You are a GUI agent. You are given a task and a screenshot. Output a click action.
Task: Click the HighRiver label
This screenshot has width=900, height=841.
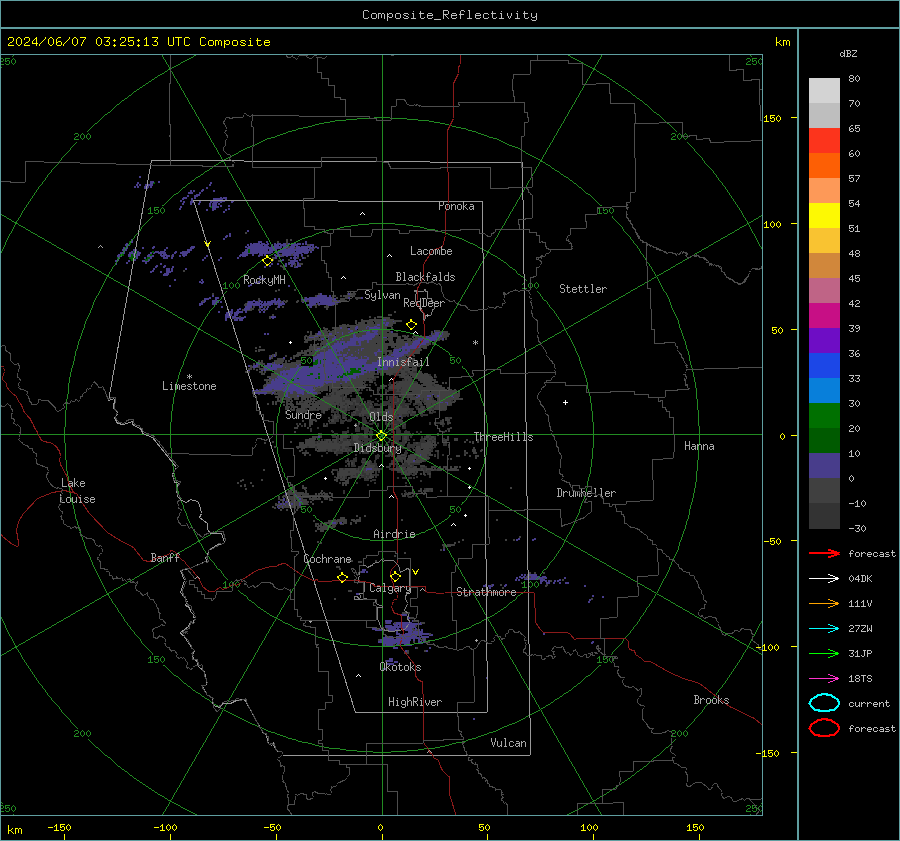click(415, 702)
